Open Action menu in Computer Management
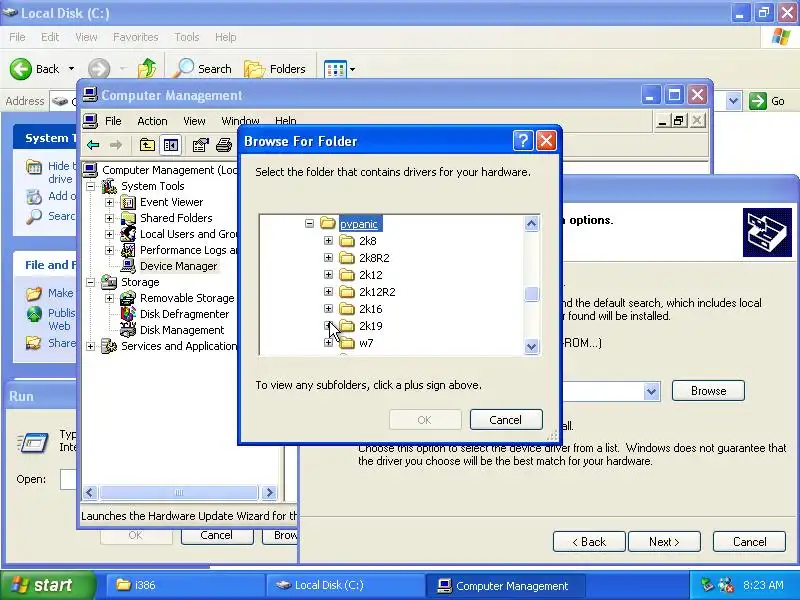Viewport: 800px width, 600px height. coord(152,121)
